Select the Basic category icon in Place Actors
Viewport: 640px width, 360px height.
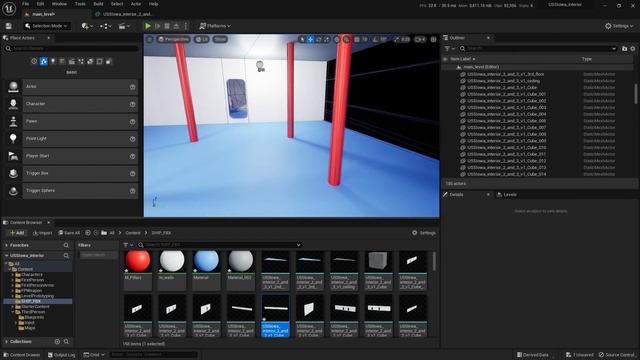point(44,62)
